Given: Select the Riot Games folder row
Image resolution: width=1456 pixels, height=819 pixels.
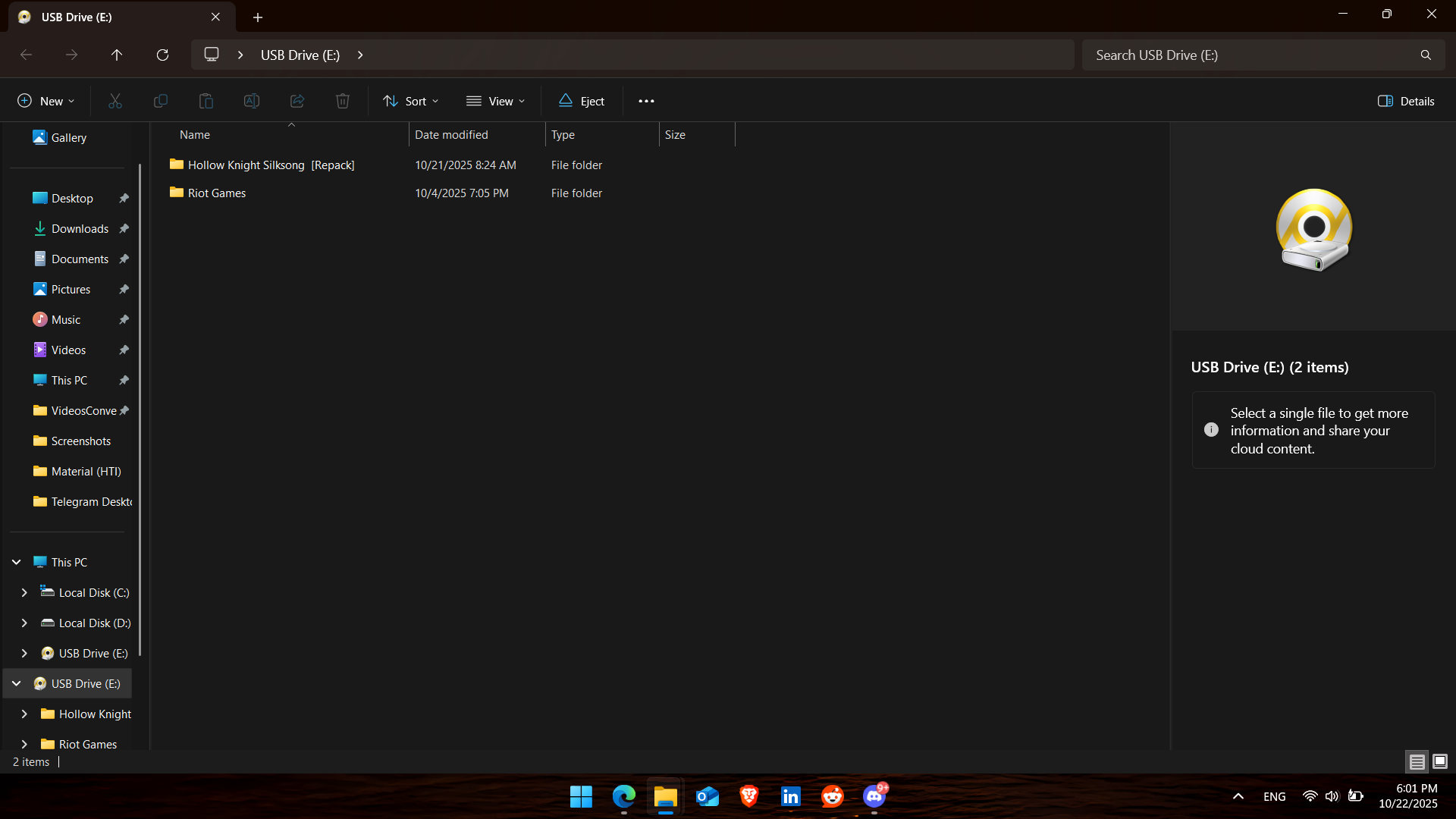Looking at the screenshot, I should 217,193.
